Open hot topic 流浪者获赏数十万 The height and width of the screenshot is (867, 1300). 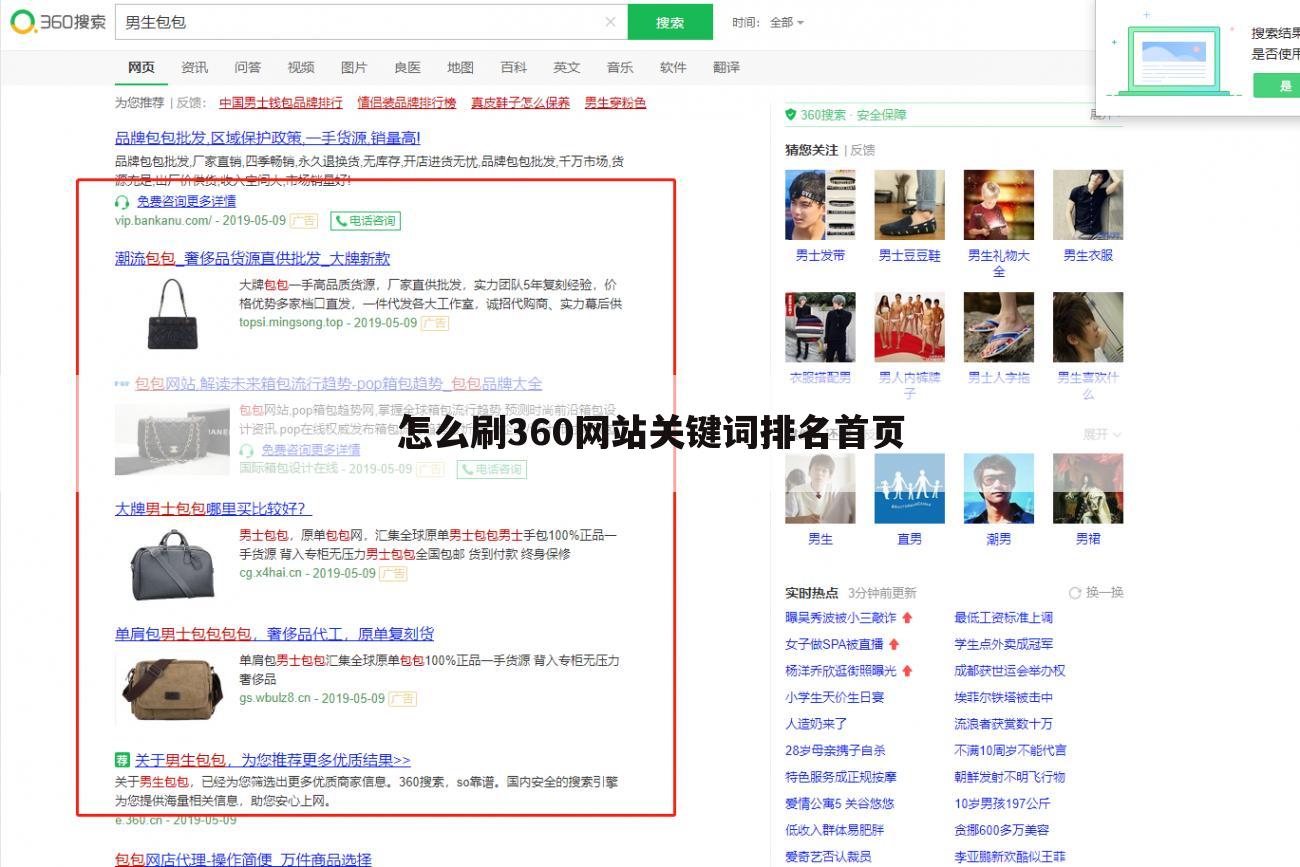tap(1003, 724)
